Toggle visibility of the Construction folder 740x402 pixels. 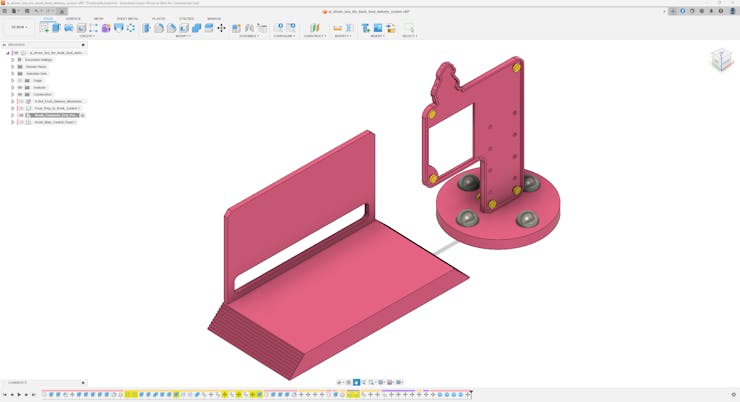[x=20, y=95]
